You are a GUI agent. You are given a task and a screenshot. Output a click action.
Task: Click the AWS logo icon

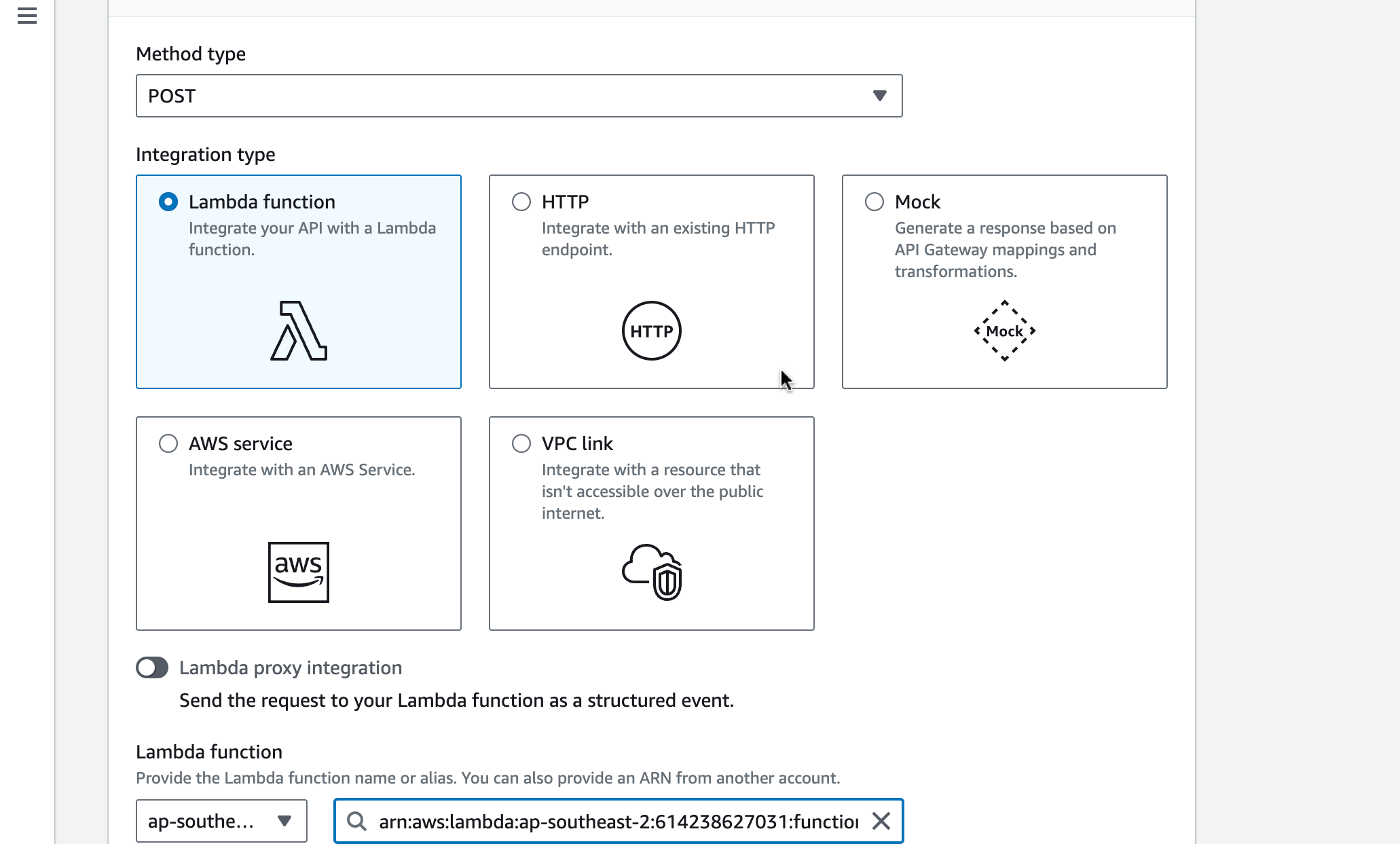[x=299, y=572]
